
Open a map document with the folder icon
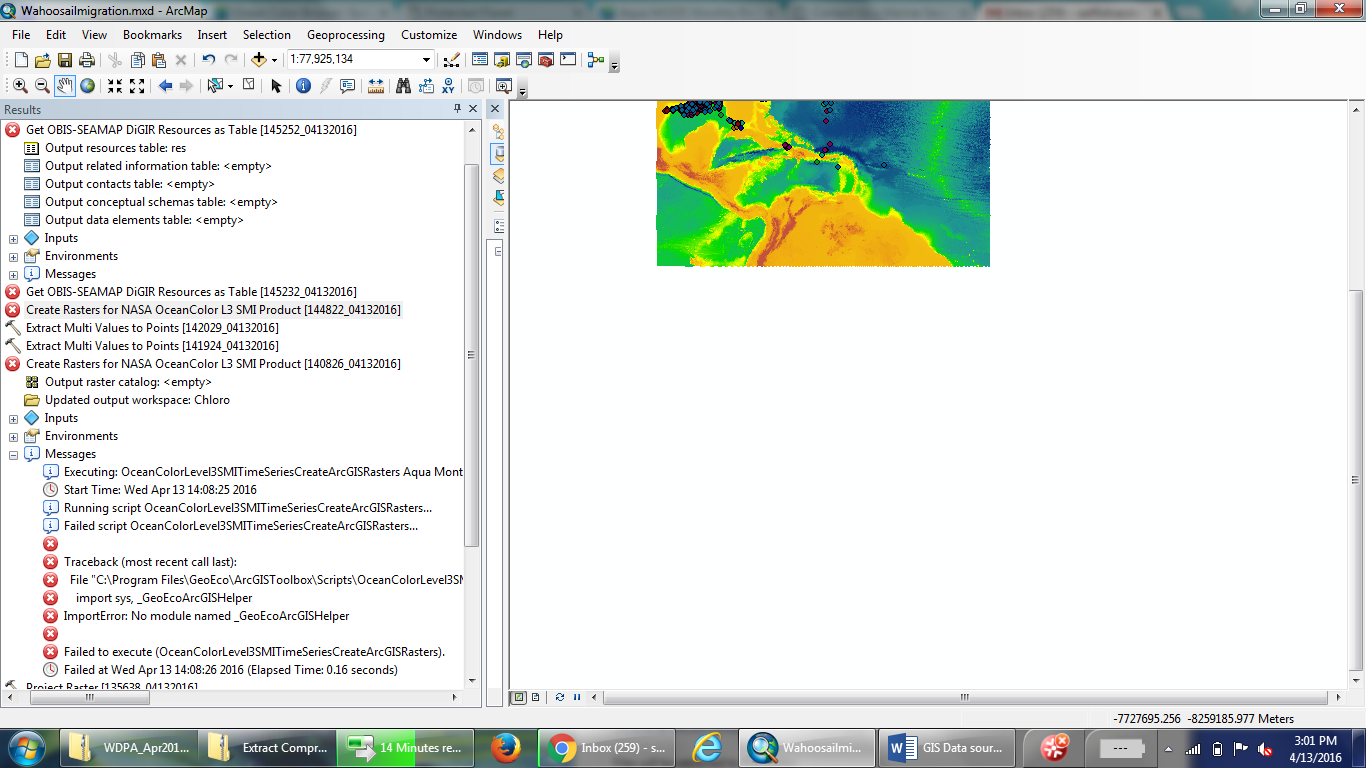(x=42, y=60)
